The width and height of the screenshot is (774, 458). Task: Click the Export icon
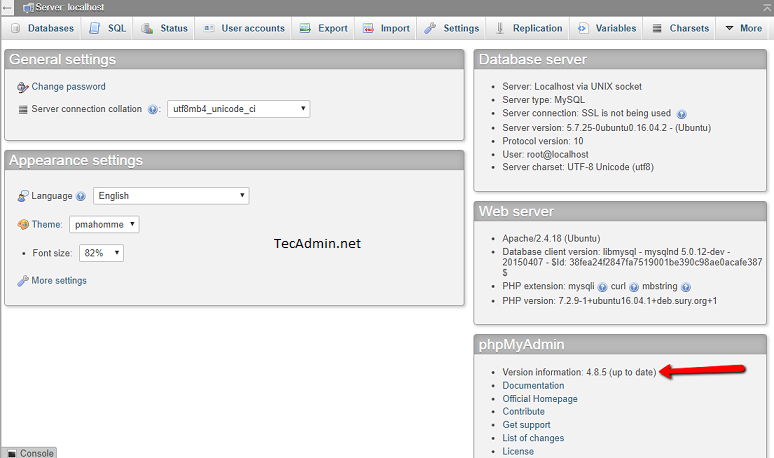coord(305,28)
